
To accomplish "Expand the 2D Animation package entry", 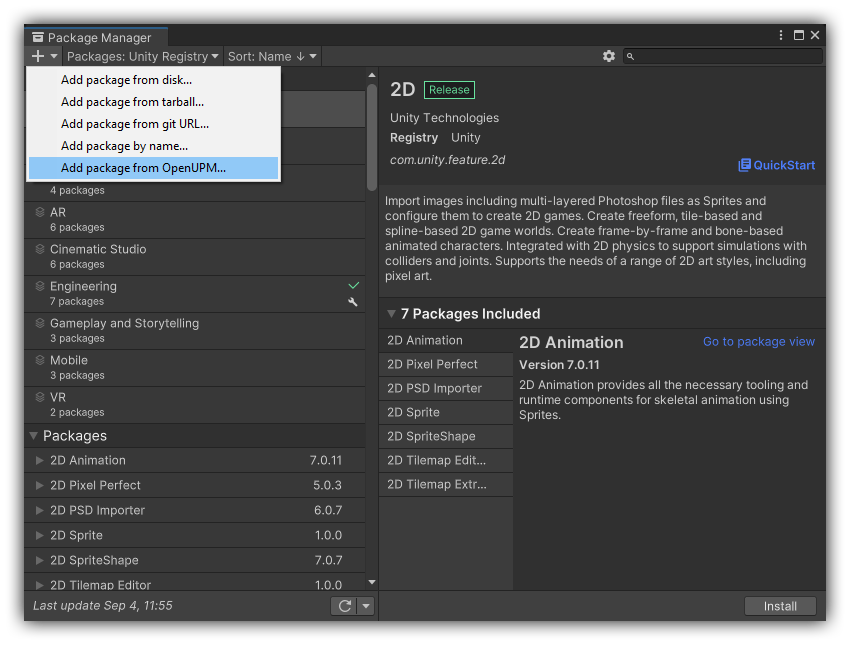I will 38,461.
